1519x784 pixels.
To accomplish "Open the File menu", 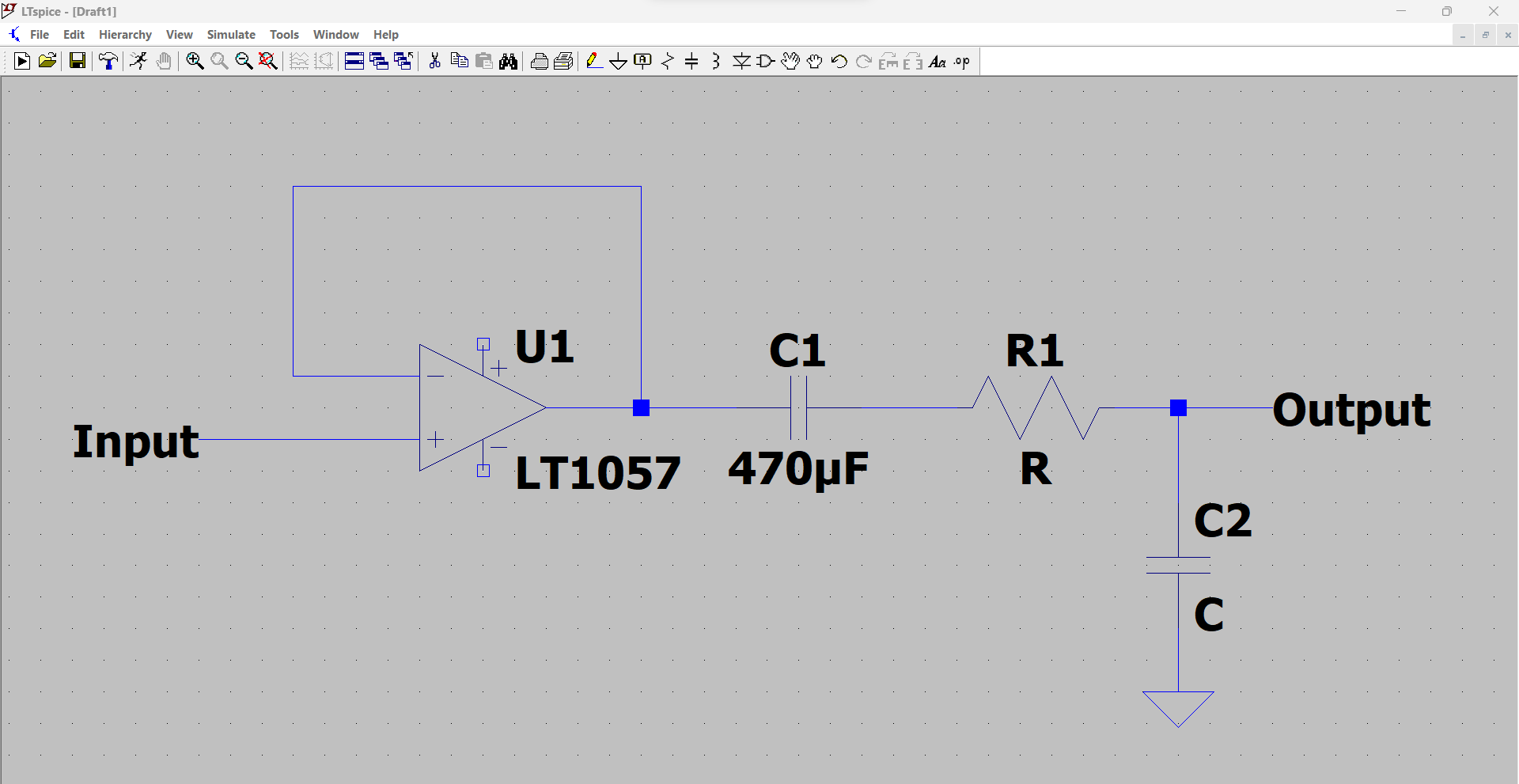I will pos(40,35).
